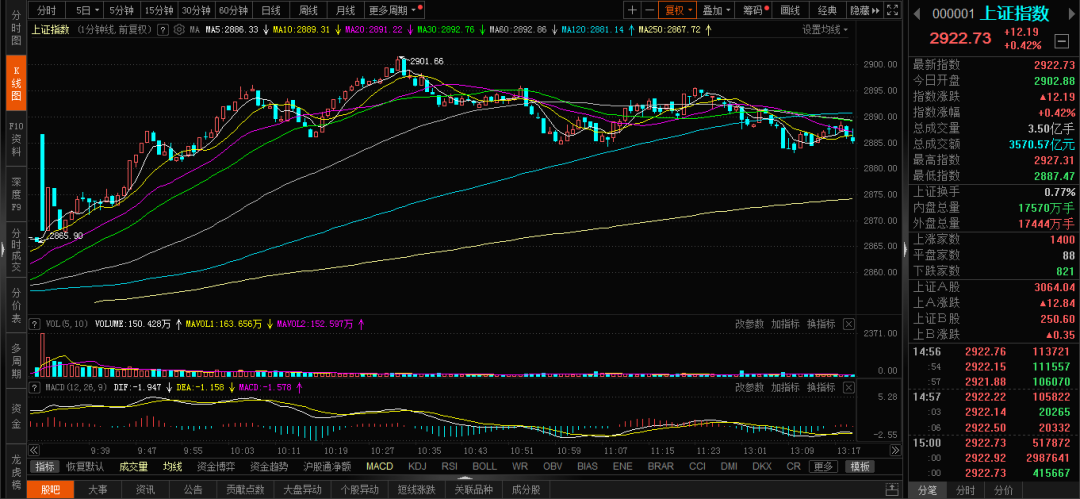1080x499 pixels.
Task: Toggle 筹码 chip distribution panel
Action: pyautogui.click(x=755, y=10)
